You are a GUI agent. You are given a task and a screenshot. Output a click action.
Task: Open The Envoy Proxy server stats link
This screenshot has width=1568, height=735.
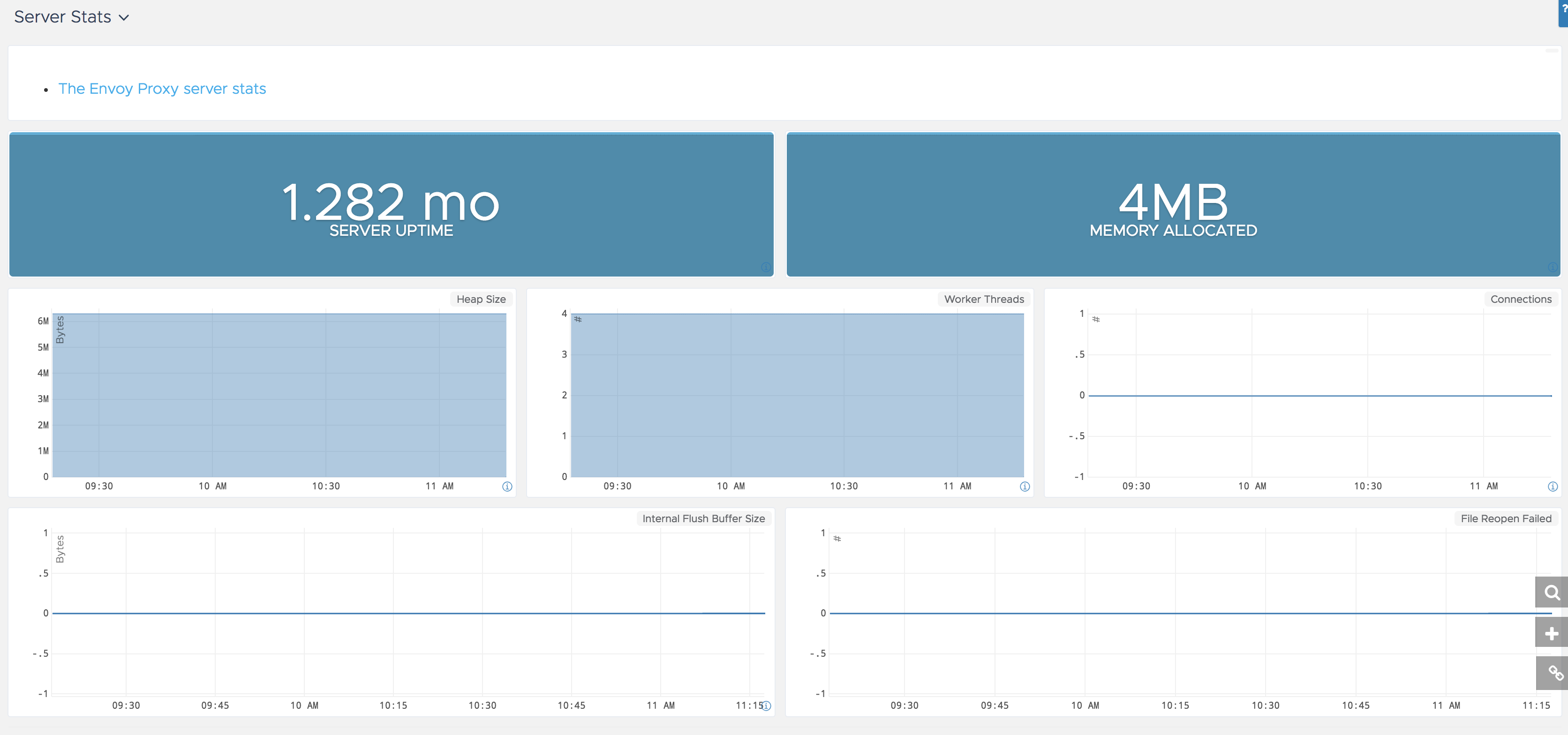[162, 89]
